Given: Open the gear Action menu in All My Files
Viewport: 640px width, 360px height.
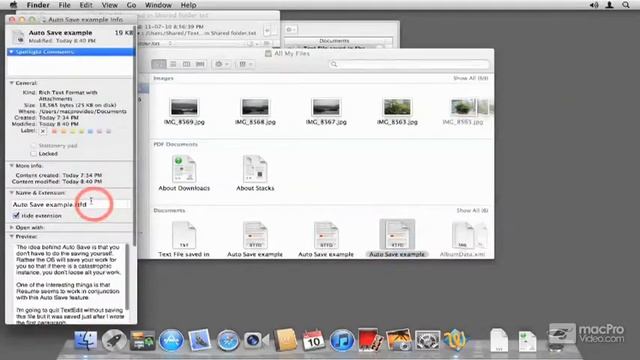Looking at the screenshot, I should pos(222,64).
